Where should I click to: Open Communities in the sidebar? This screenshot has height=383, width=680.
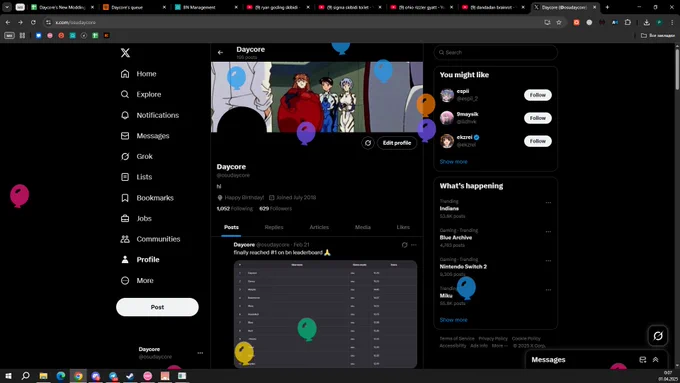[x=150, y=239]
